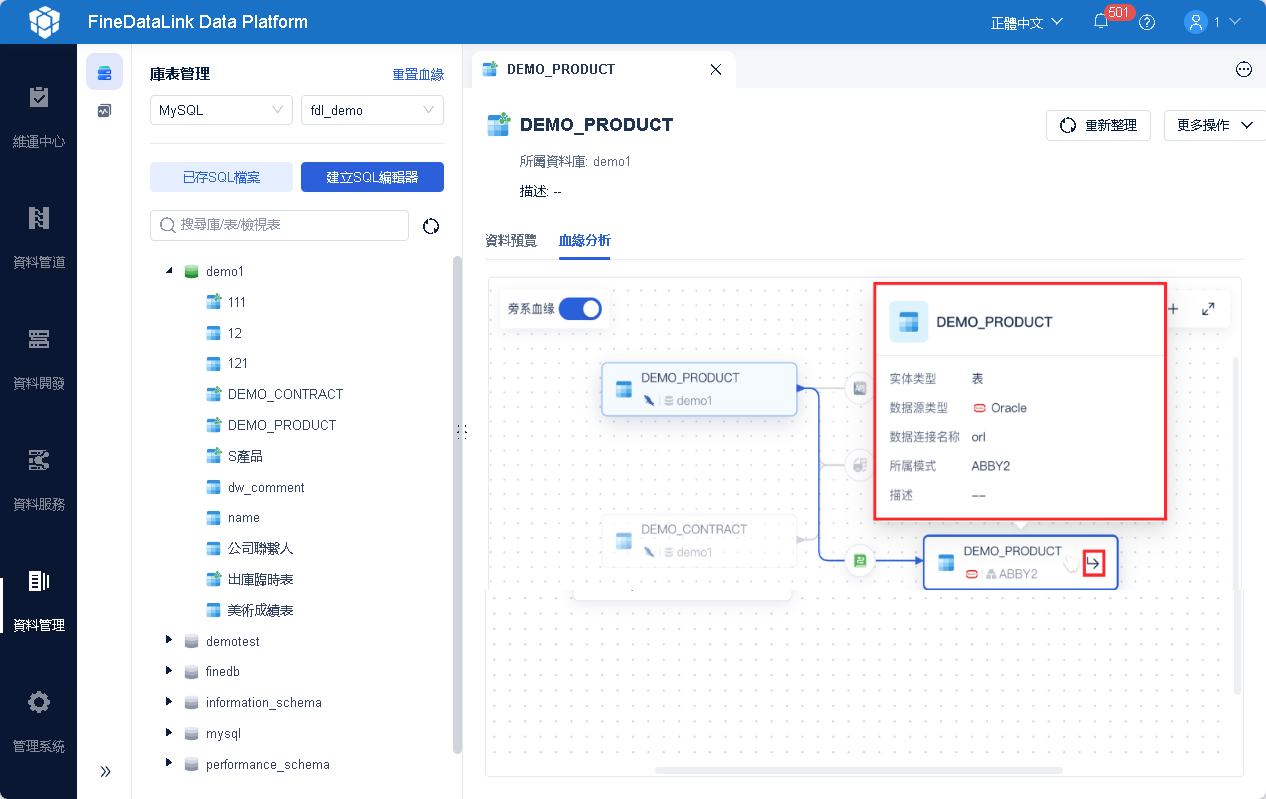Click the tree panel vertical scrollbar
Image resolution: width=1266 pixels, height=799 pixels.
pyautogui.click(x=458, y=504)
